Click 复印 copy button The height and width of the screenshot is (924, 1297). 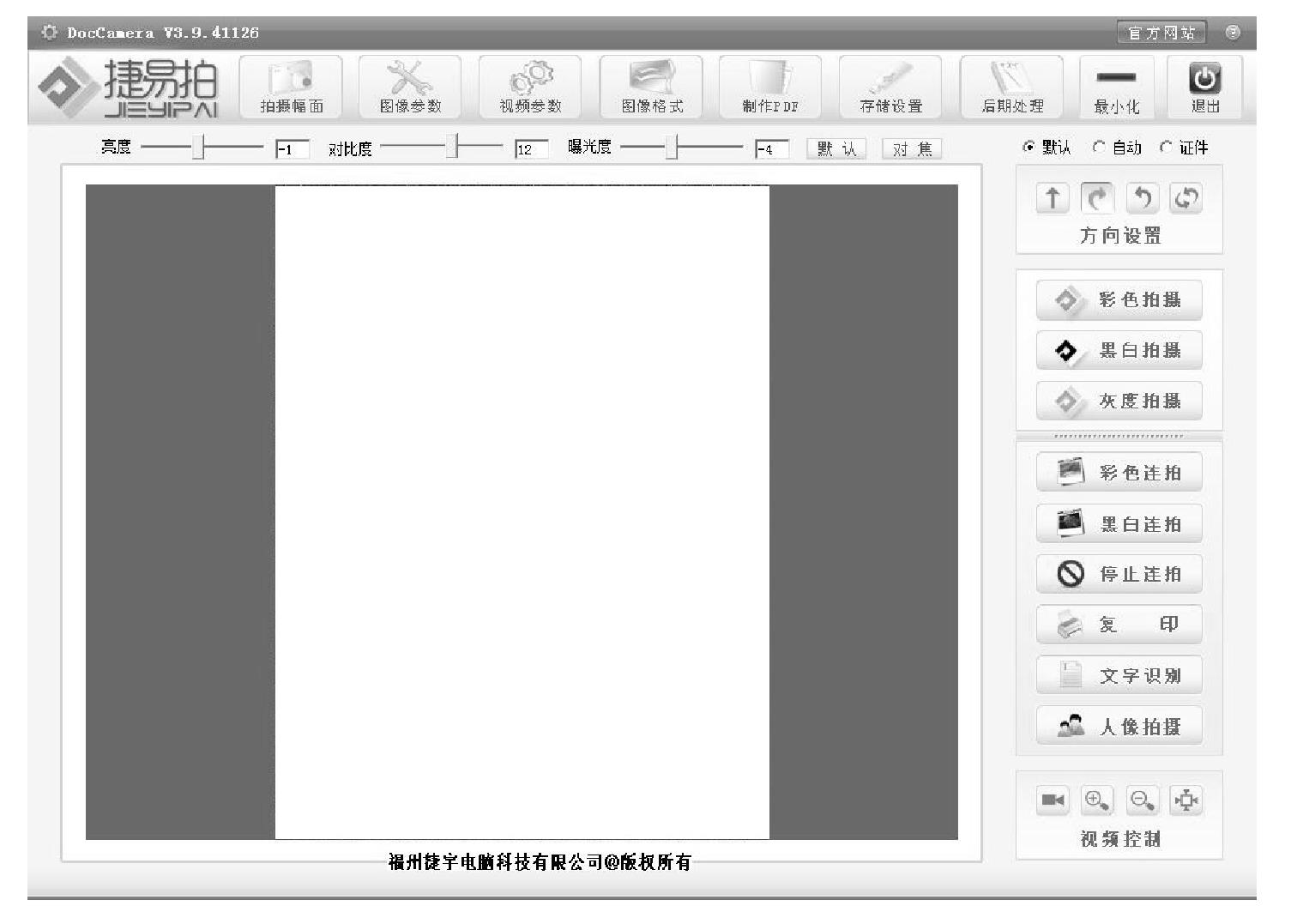click(1119, 625)
